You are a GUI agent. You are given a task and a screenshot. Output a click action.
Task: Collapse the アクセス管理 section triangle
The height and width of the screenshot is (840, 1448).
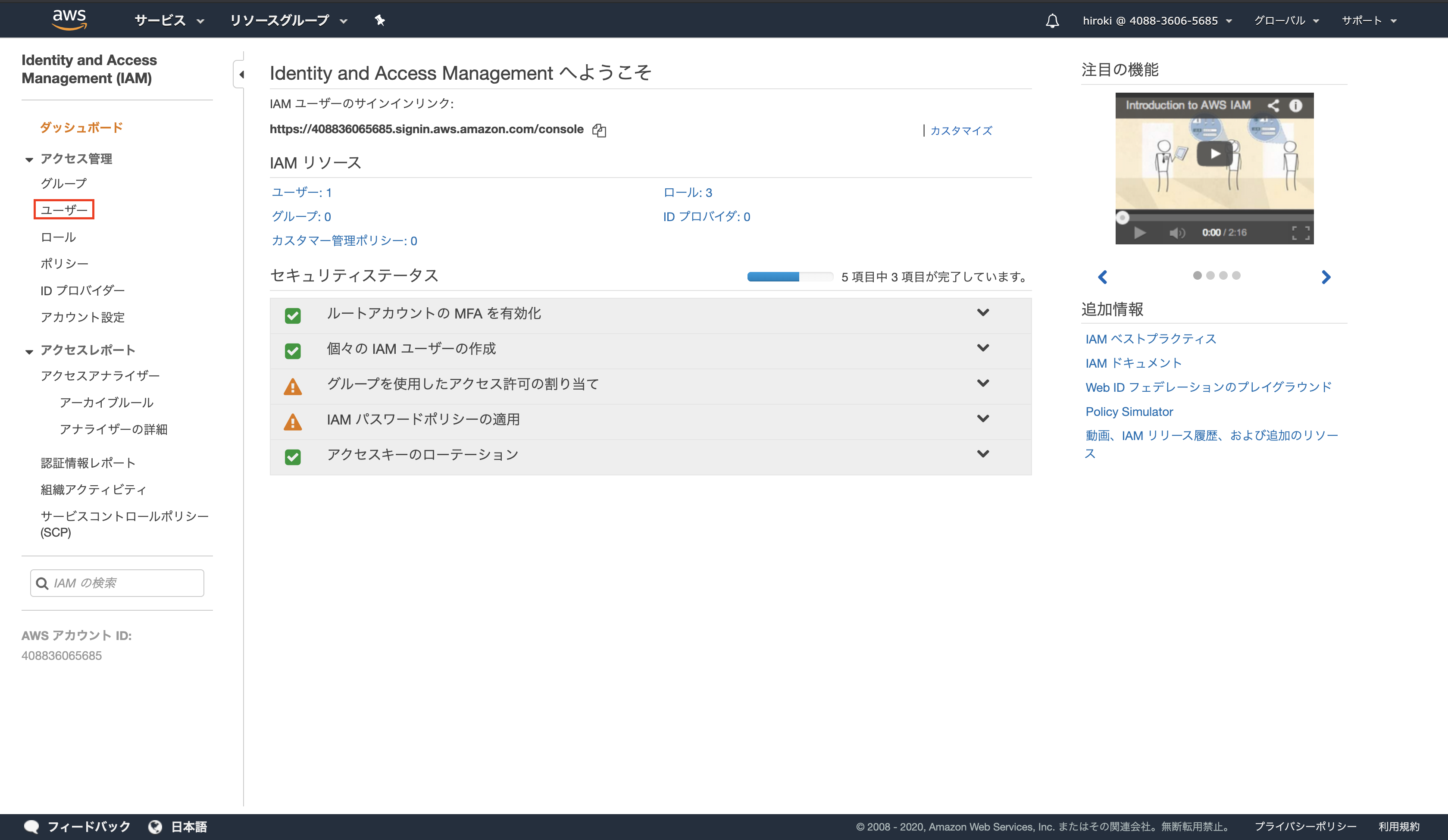[x=29, y=160]
